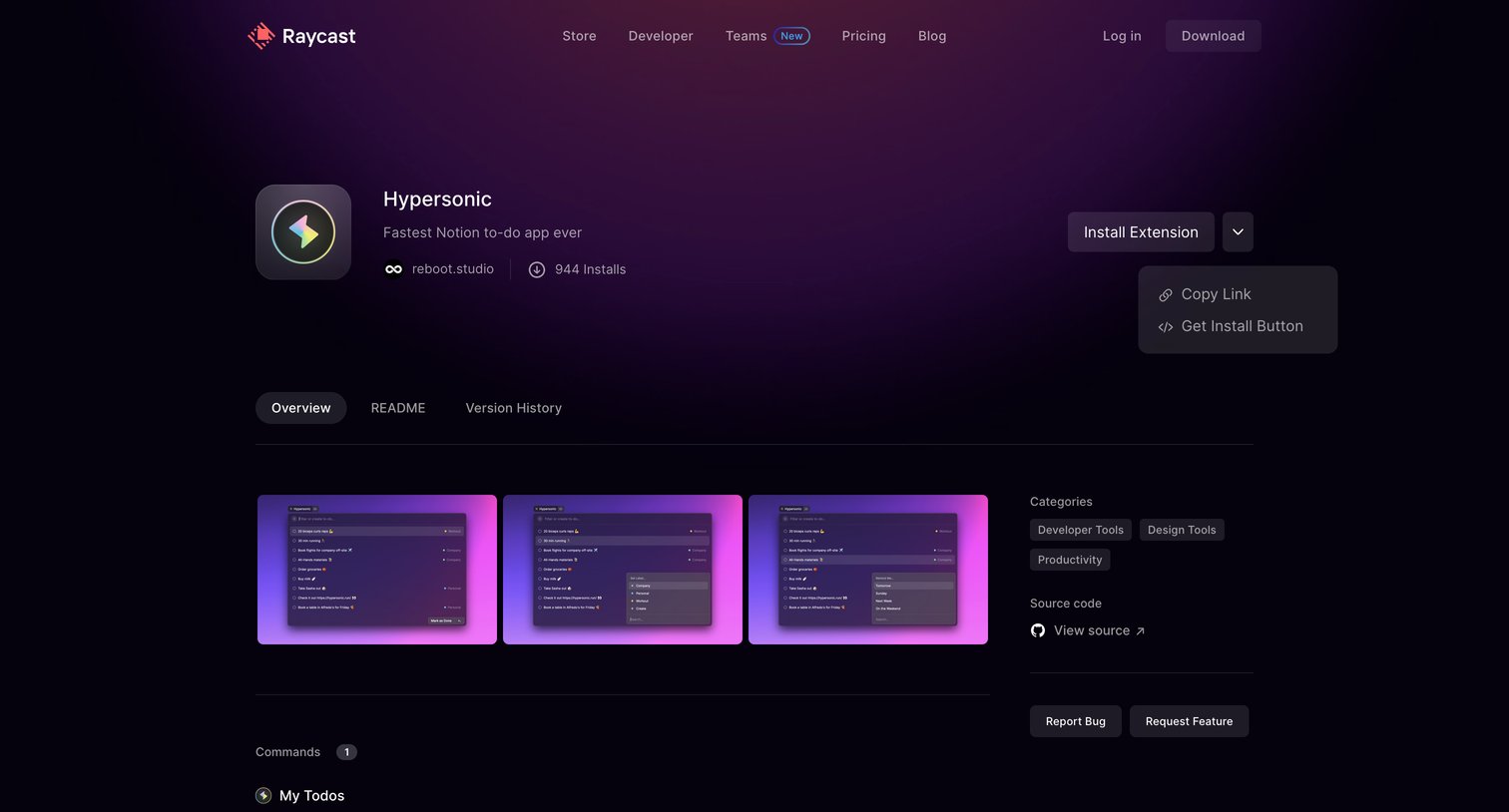
Task: Click the My Todos command name
Action: click(311, 796)
